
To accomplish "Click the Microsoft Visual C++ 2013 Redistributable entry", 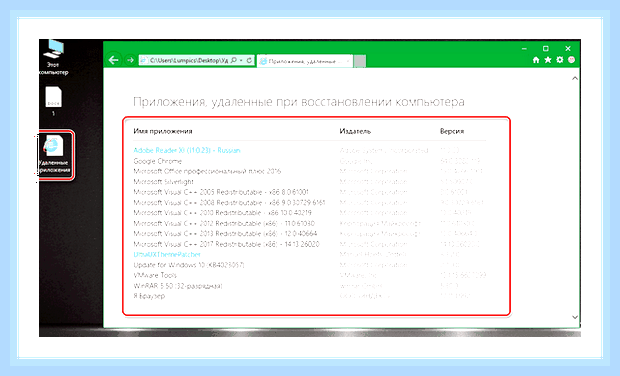I will (x=225, y=234).
